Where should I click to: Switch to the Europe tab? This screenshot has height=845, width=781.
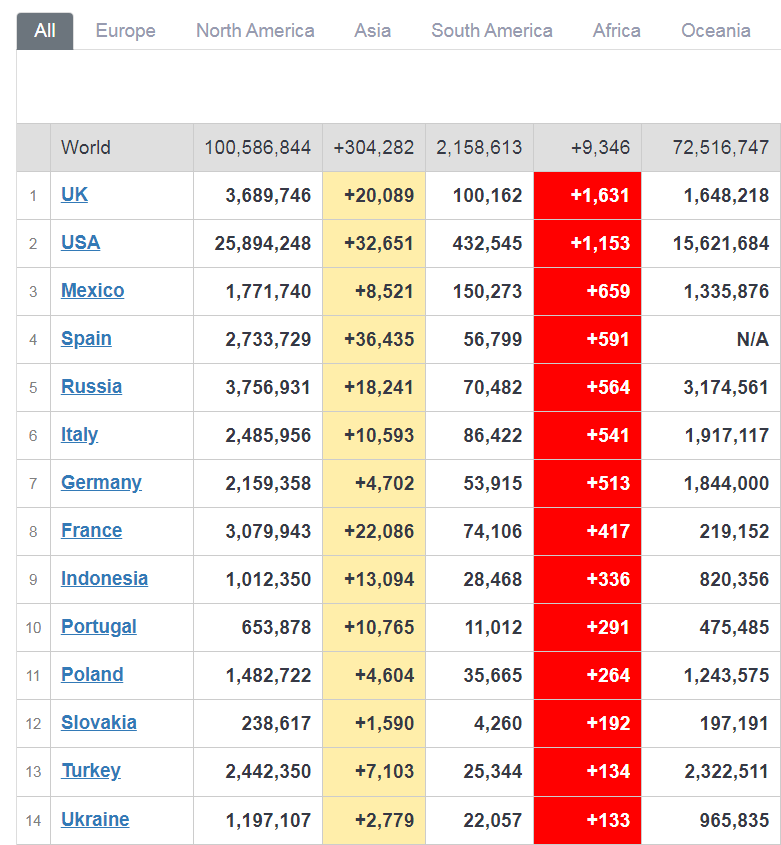pos(125,31)
